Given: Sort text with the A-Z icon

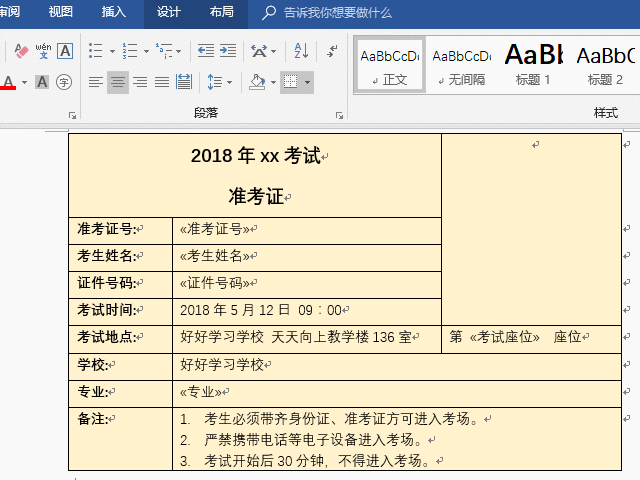Looking at the screenshot, I should tap(301, 51).
